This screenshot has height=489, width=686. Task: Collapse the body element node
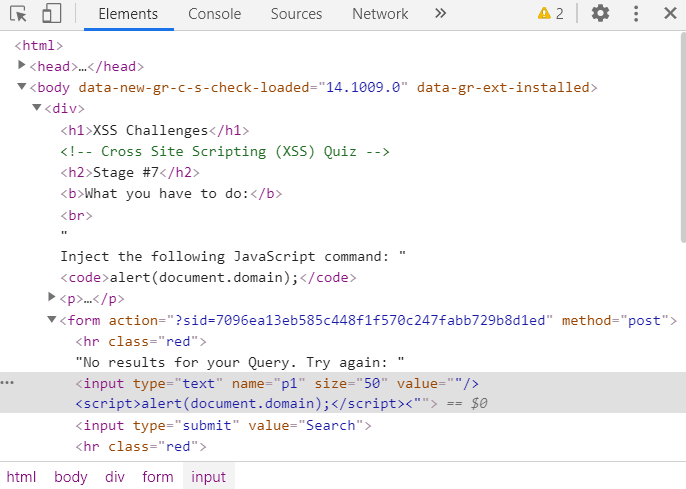click(x=21, y=86)
